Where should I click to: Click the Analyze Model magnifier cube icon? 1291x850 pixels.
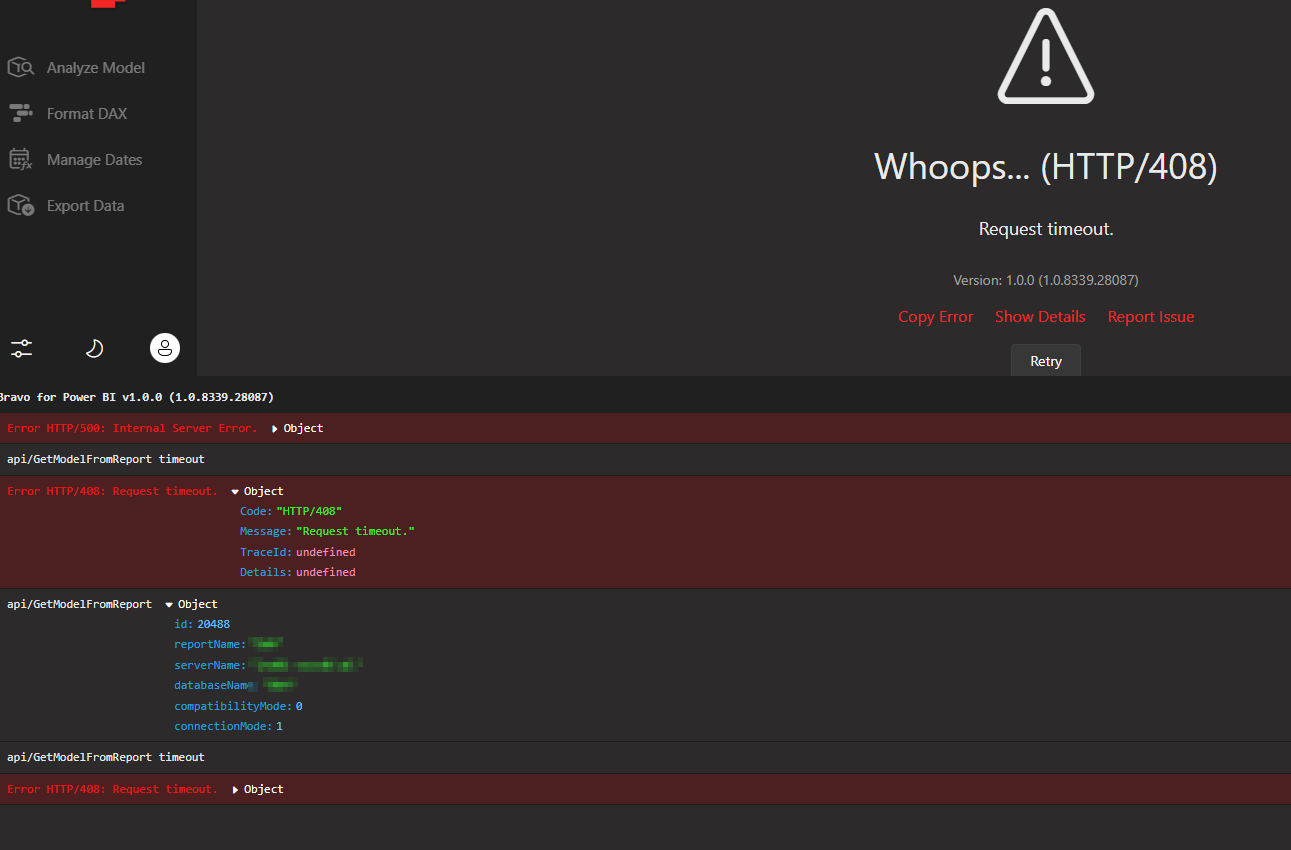coord(21,67)
